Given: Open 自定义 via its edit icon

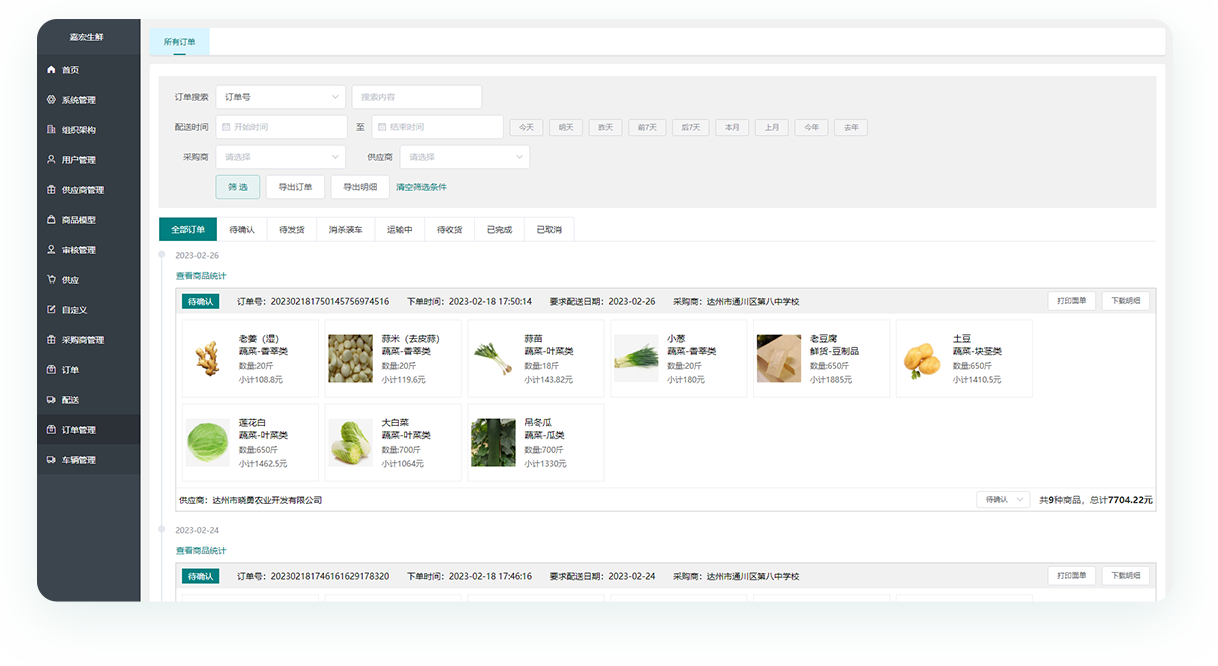Looking at the screenshot, I should (51, 310).
